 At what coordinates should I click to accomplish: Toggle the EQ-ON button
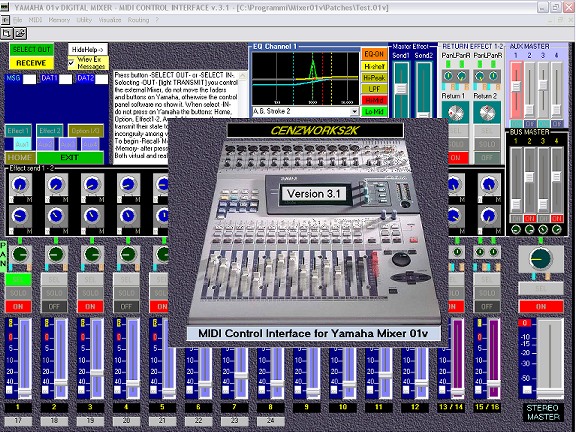(374, 54)
